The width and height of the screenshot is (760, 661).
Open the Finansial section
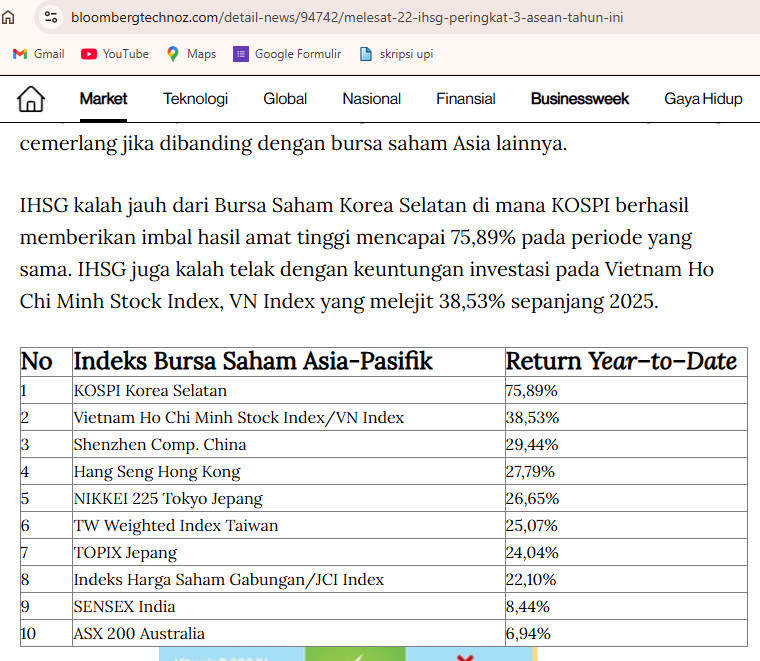pyautogui.click(x=466, y=99)
